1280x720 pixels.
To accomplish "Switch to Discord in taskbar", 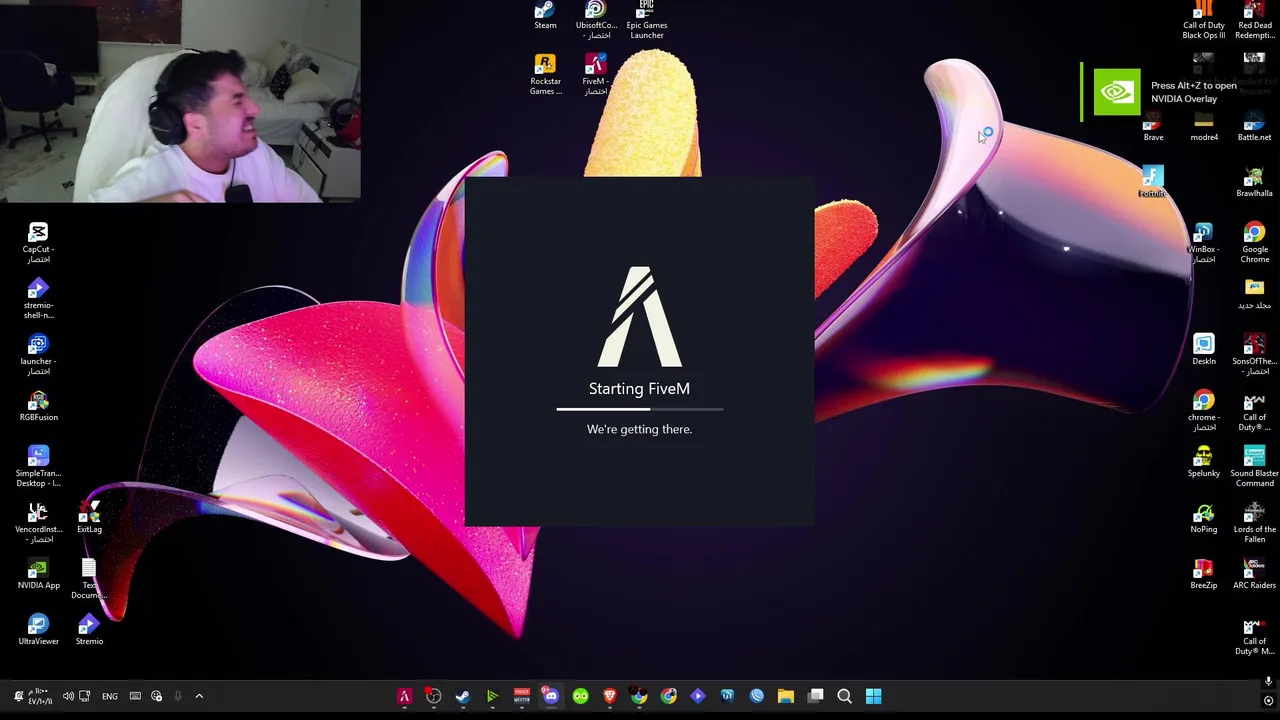I will point(550,696).
